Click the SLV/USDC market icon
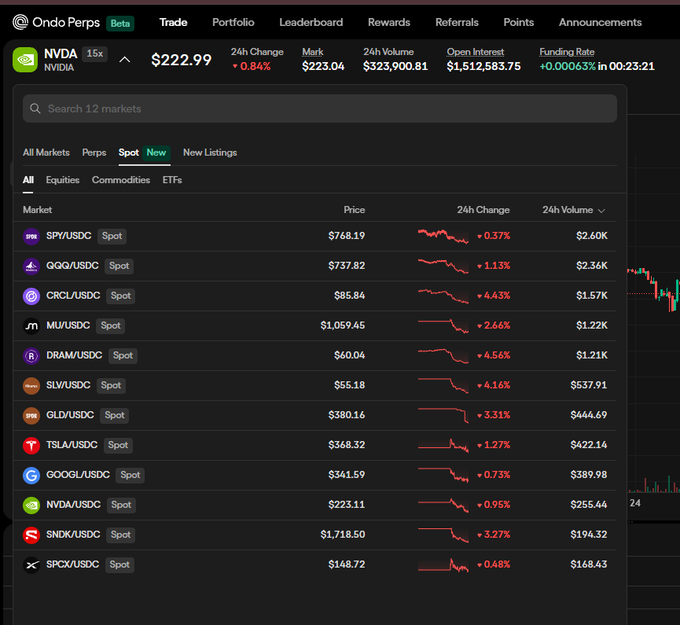The image size is (680, 625). 31,386
